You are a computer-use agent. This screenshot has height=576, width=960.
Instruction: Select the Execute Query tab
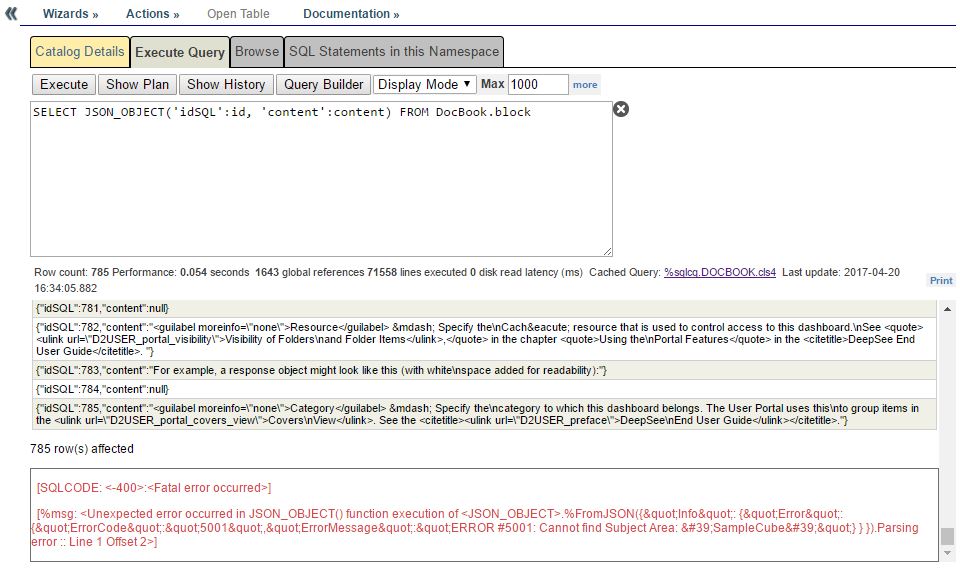click(180, 52)
